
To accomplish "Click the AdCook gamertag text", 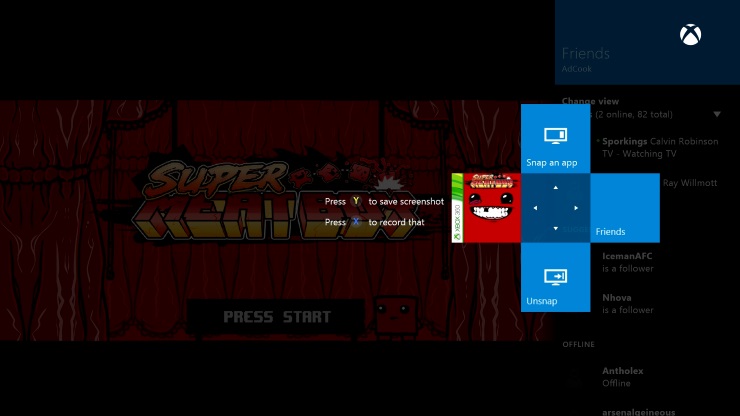I will [x=576, y=69].
